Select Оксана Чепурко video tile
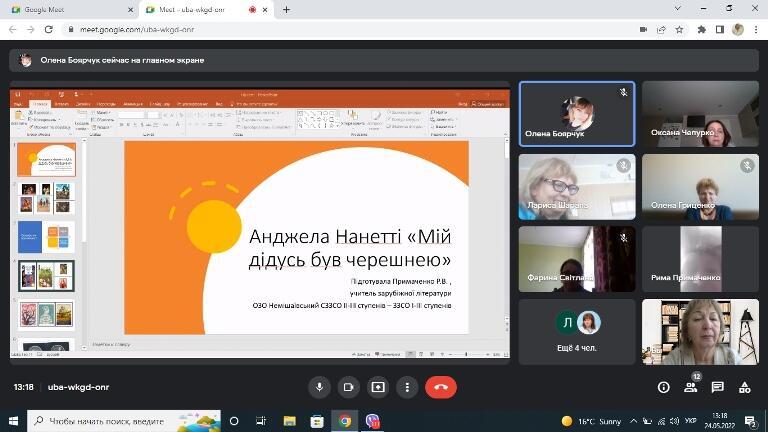 tap(700, 114)
